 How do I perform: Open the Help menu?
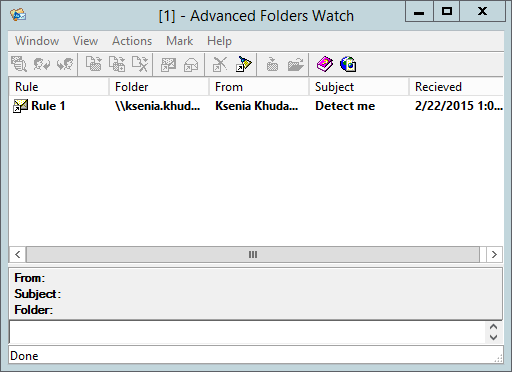[x=219, y=41]
